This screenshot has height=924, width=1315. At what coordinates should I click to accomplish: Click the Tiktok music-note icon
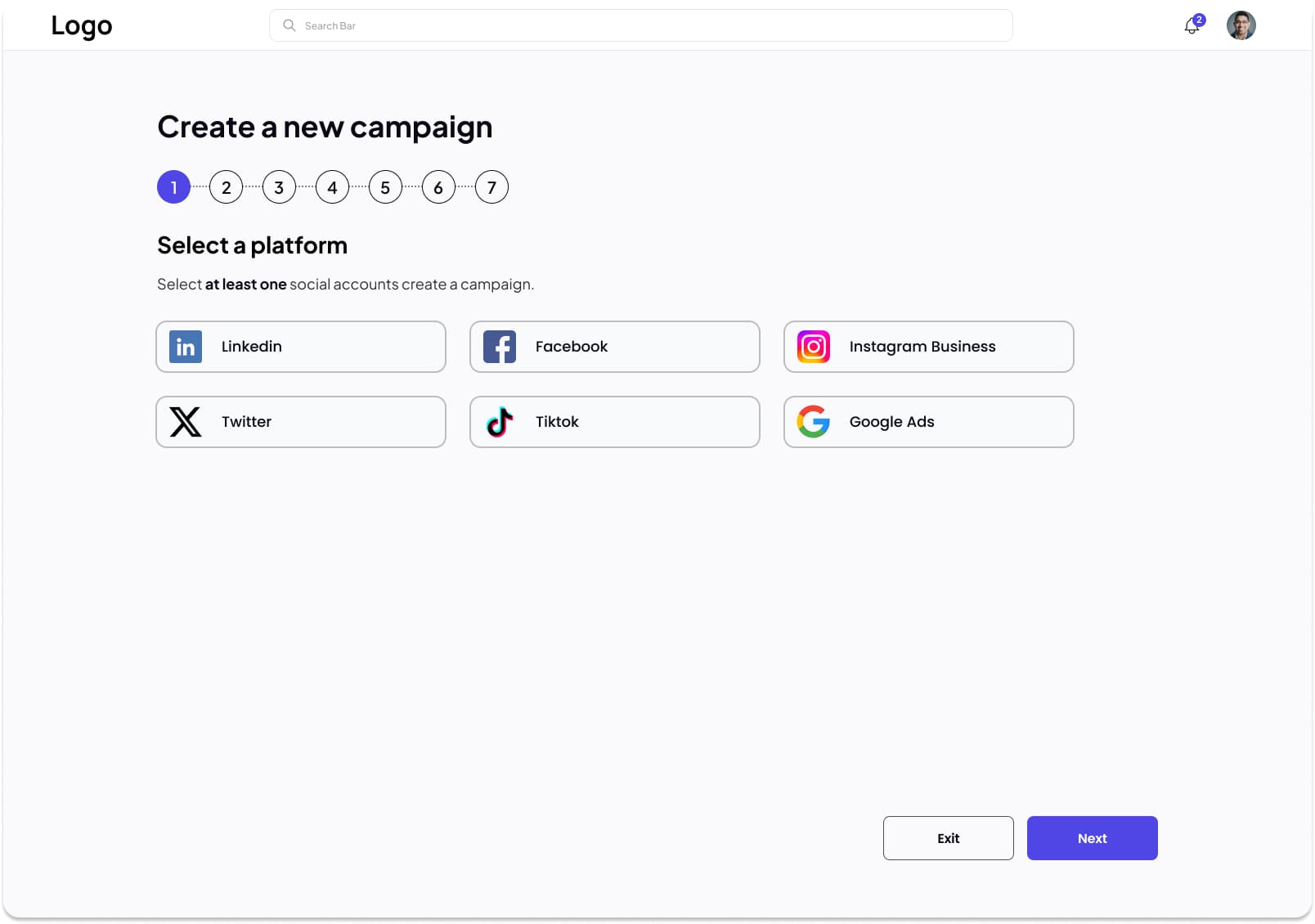tap(499, 422)
